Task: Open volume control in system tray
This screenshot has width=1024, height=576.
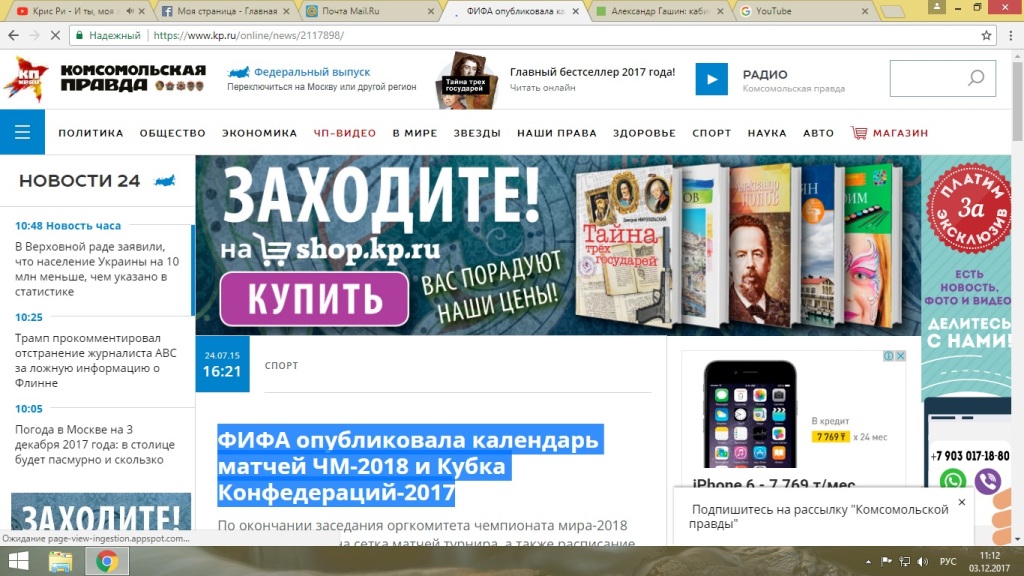Action: [922, 562]
